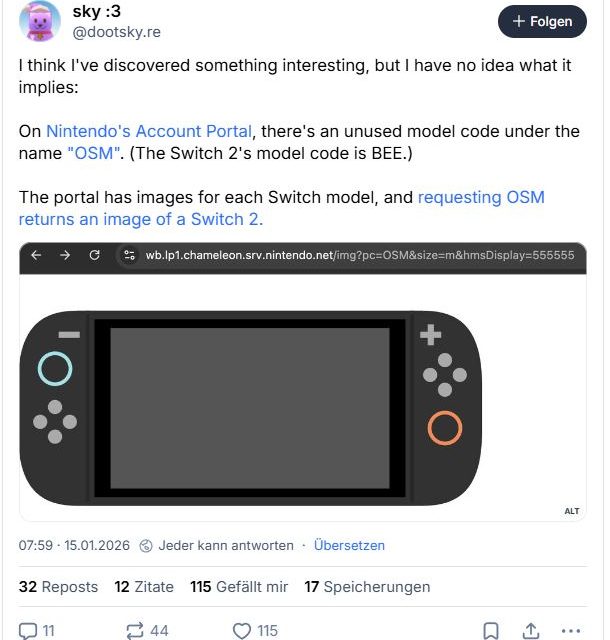Follow the requesting OSM returns image link
The width and height of the screenshot is (610, 640).
tap(481, 197)
